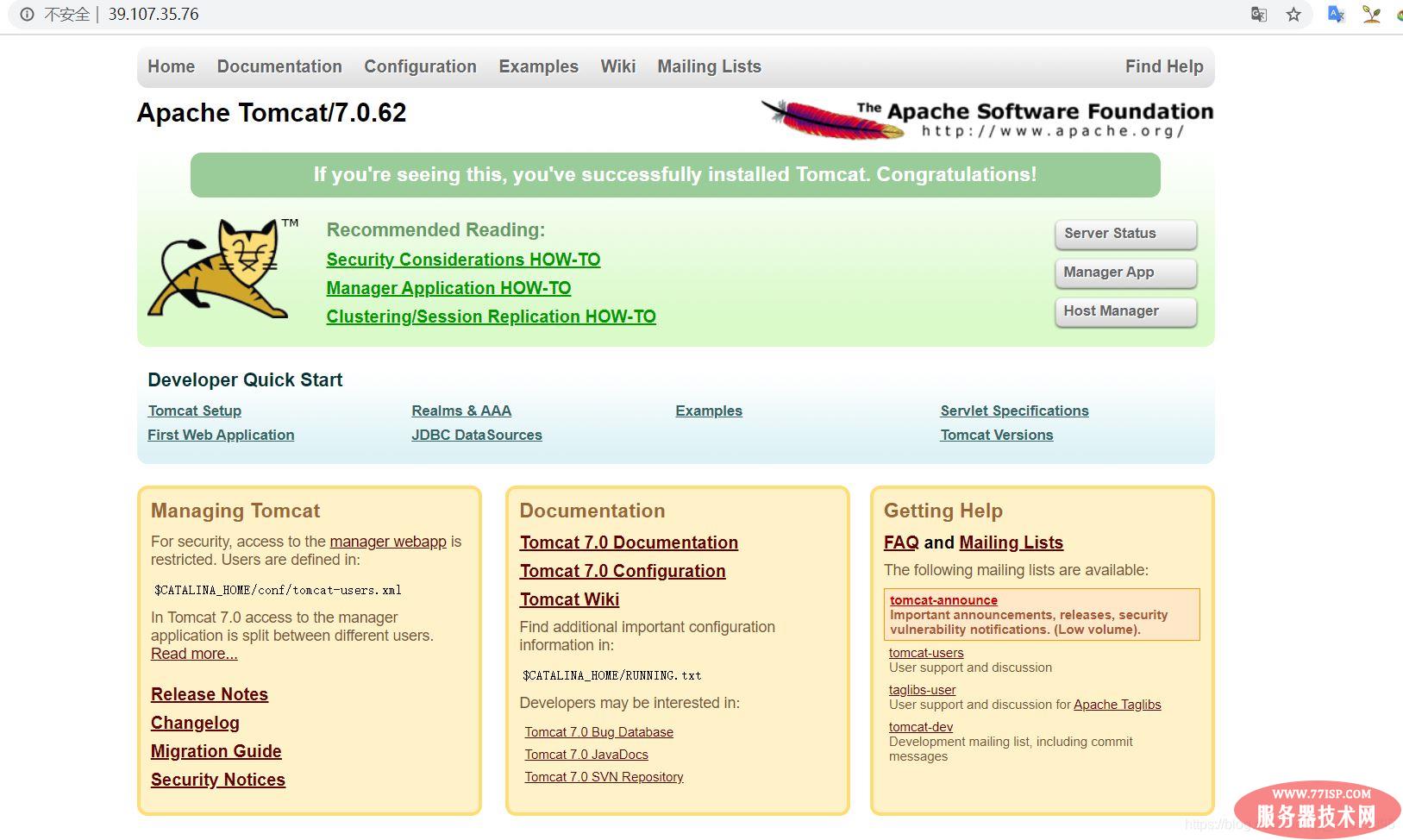This screenshot has height=840, width=1403.
Task: Click the Congratulations success banner text
Action: (x=675, y=175)
